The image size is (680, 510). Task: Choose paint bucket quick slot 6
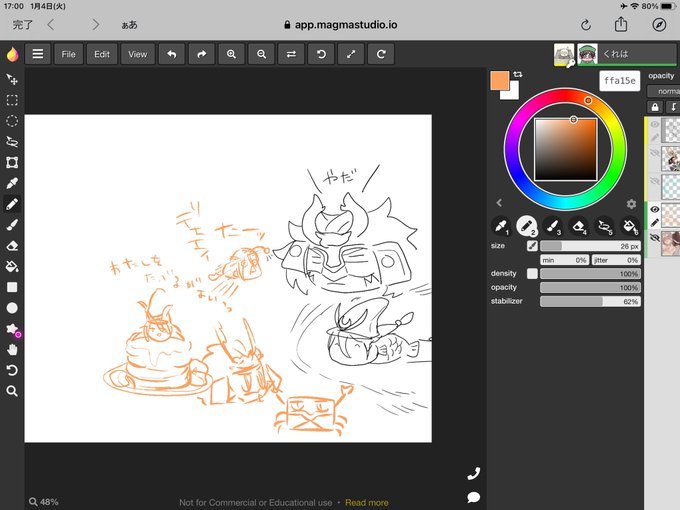pyautogui.click(x=630, y=226)
